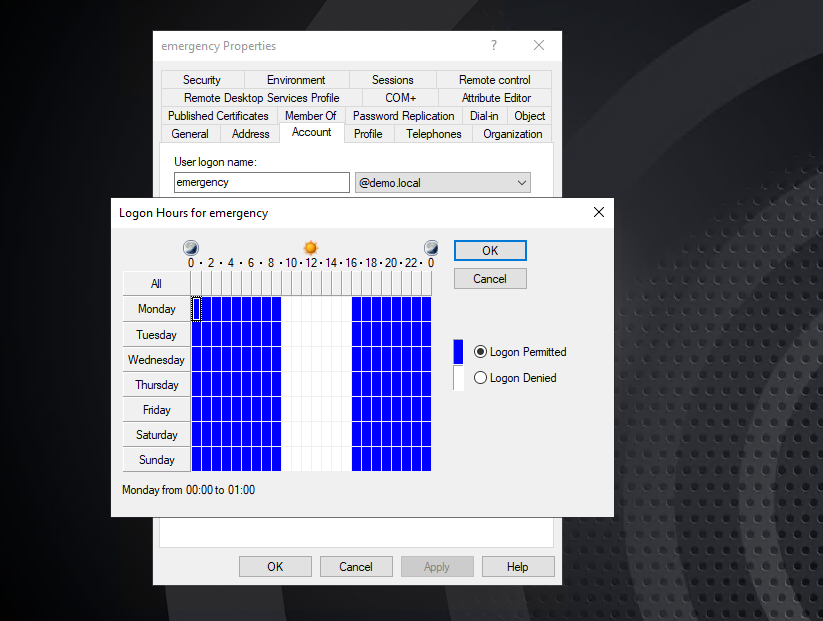The height and width of the screenshot is (621, 823).
Task: Switch to the Member Of tab
Action: click(x=311, y=115)
